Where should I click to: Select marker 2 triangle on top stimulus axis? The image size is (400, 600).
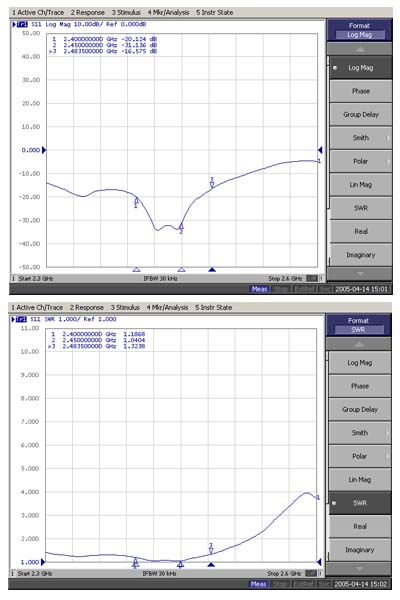point(181,270)
